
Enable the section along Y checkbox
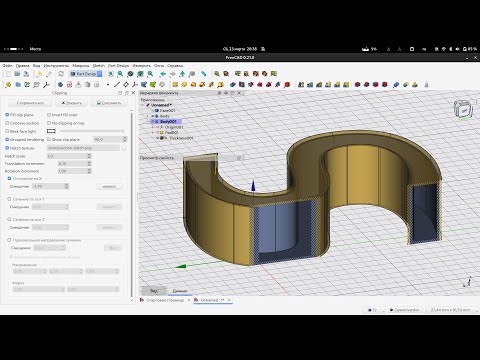(x=9, y=199)
